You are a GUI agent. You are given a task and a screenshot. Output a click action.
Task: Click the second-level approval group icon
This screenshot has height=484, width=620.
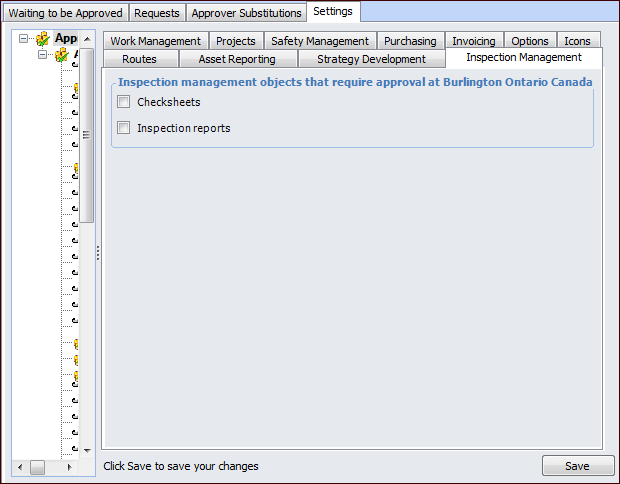62,55
